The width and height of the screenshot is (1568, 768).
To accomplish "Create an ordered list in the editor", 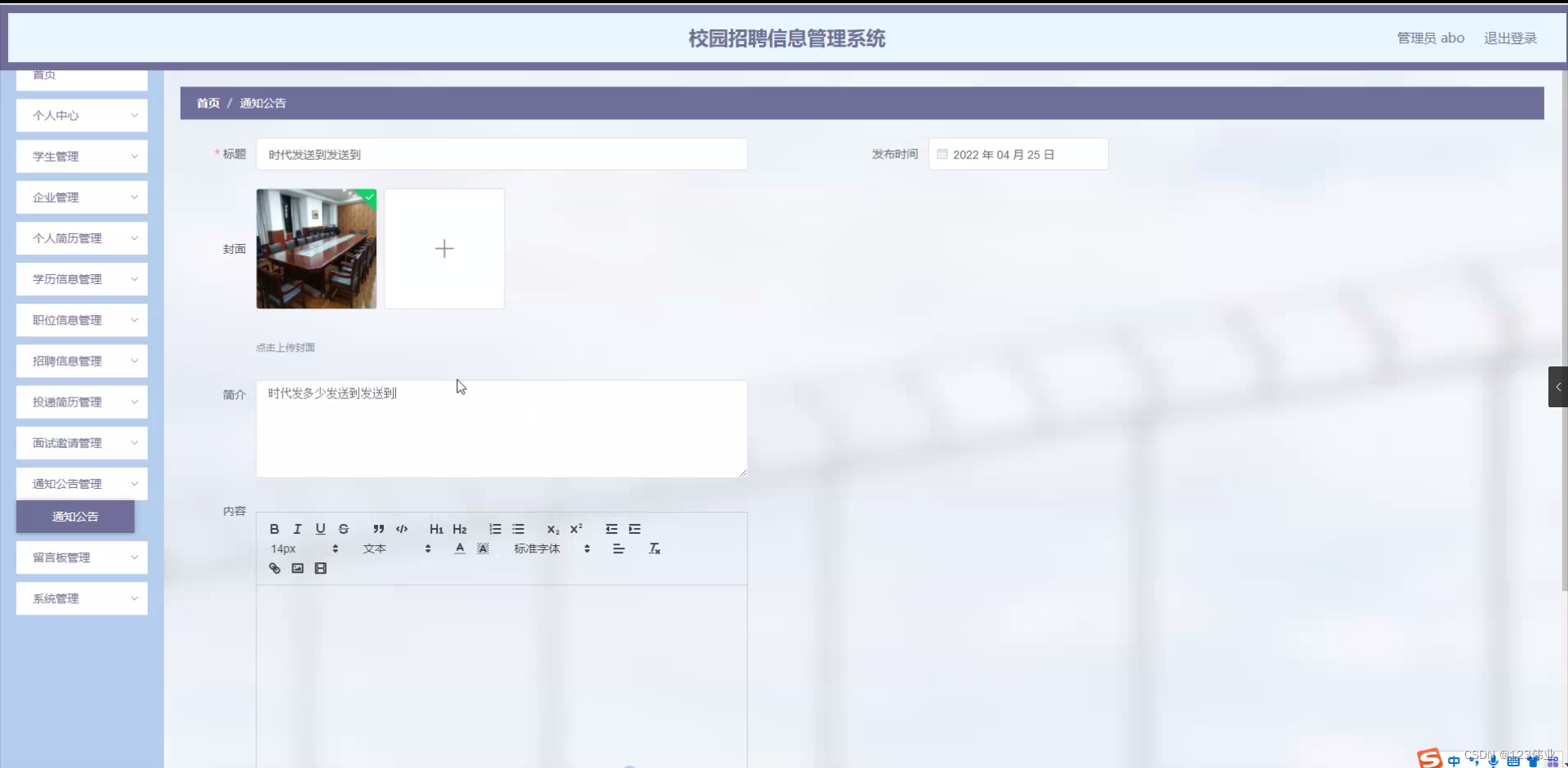I will click(x=495, y=529).
